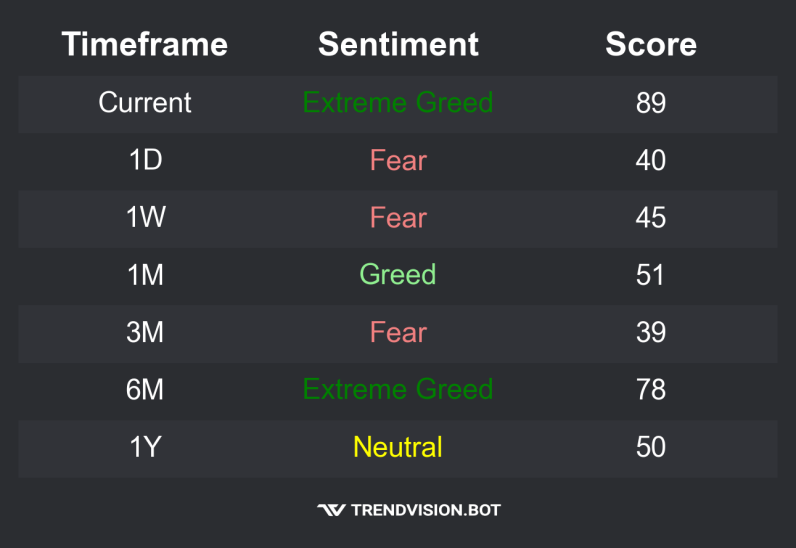Screen dimensions: 796x548
Task: Click the Score column header
Action: click(651, 44)
